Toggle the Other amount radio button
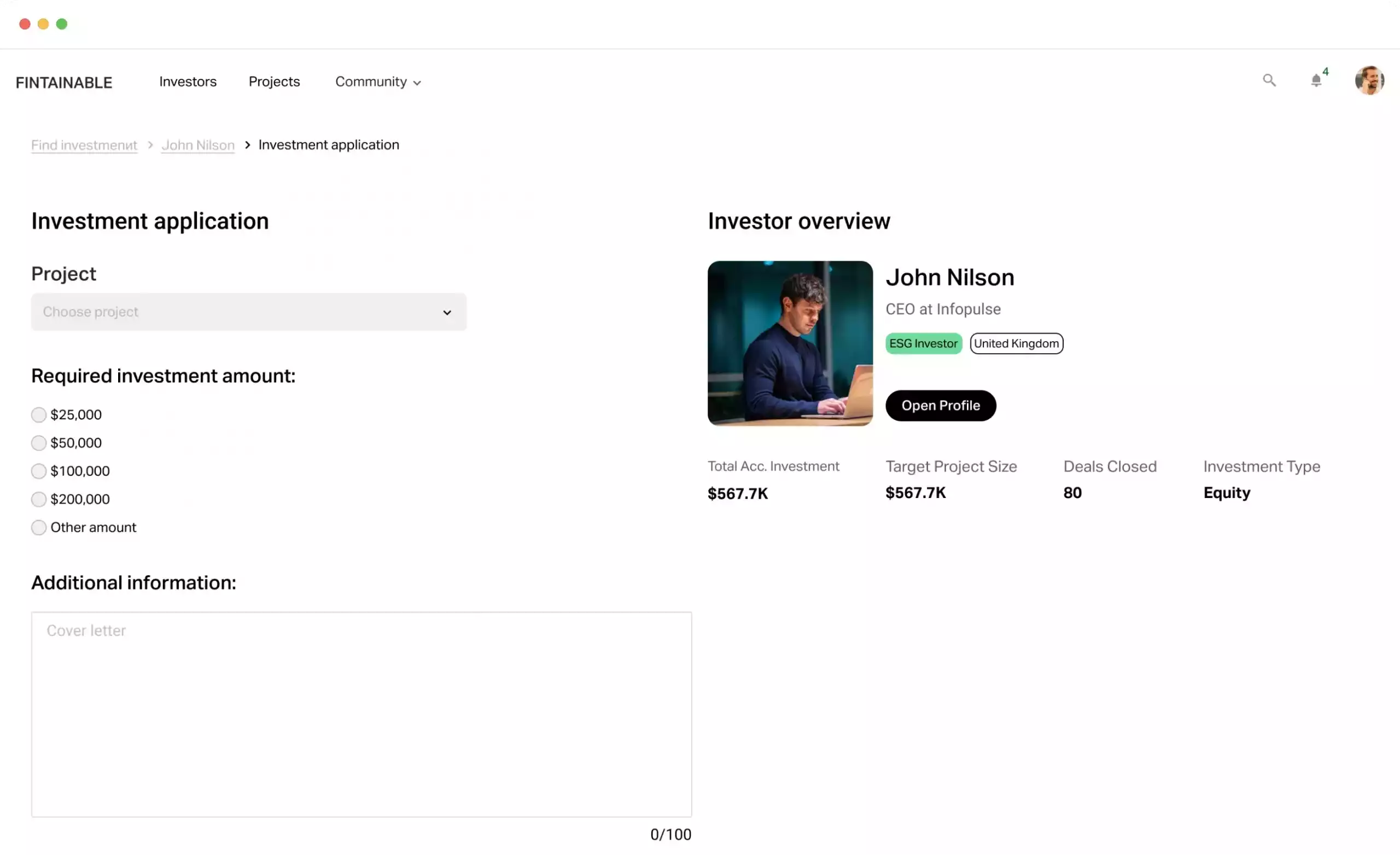The height and width of the screenshot is (855, 1400). (38, 527)
